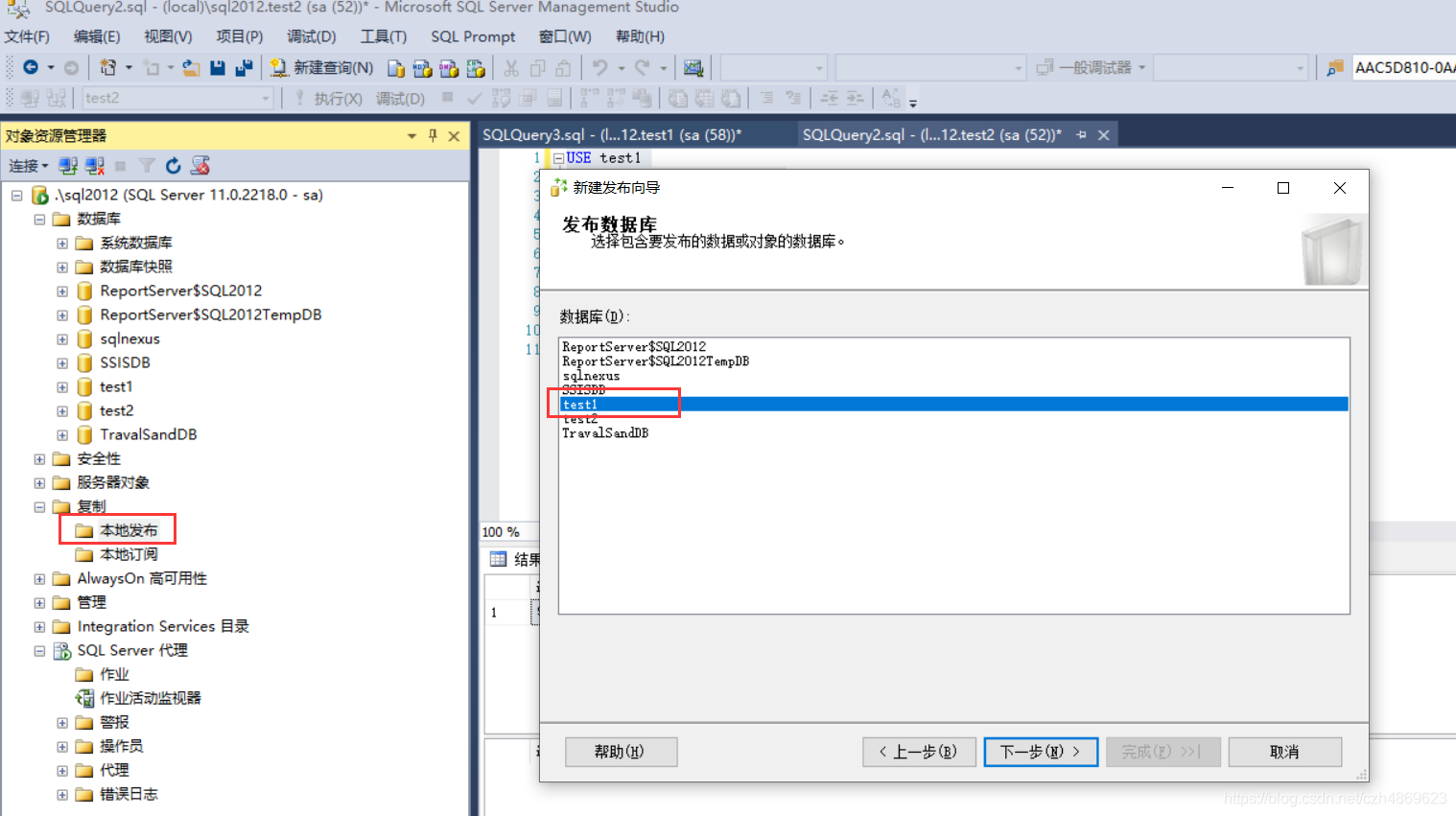Click the new project icon in toolbar
Screen dimensions: 1456x816
coord(108,67)
